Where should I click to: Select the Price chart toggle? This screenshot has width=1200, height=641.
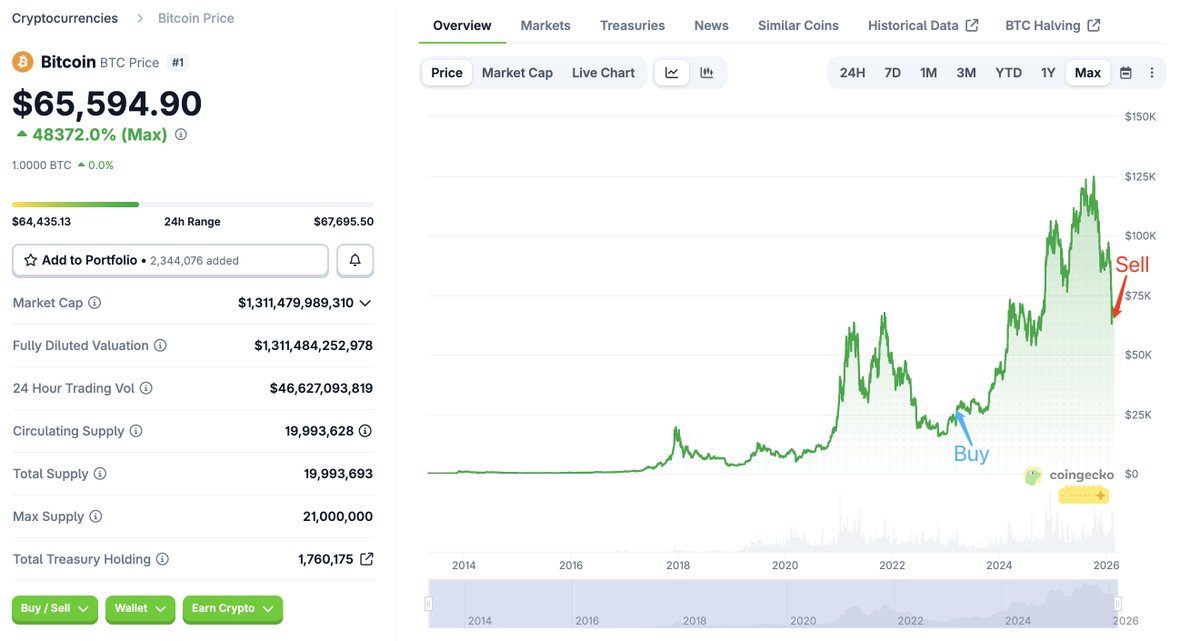coord(447,72)
